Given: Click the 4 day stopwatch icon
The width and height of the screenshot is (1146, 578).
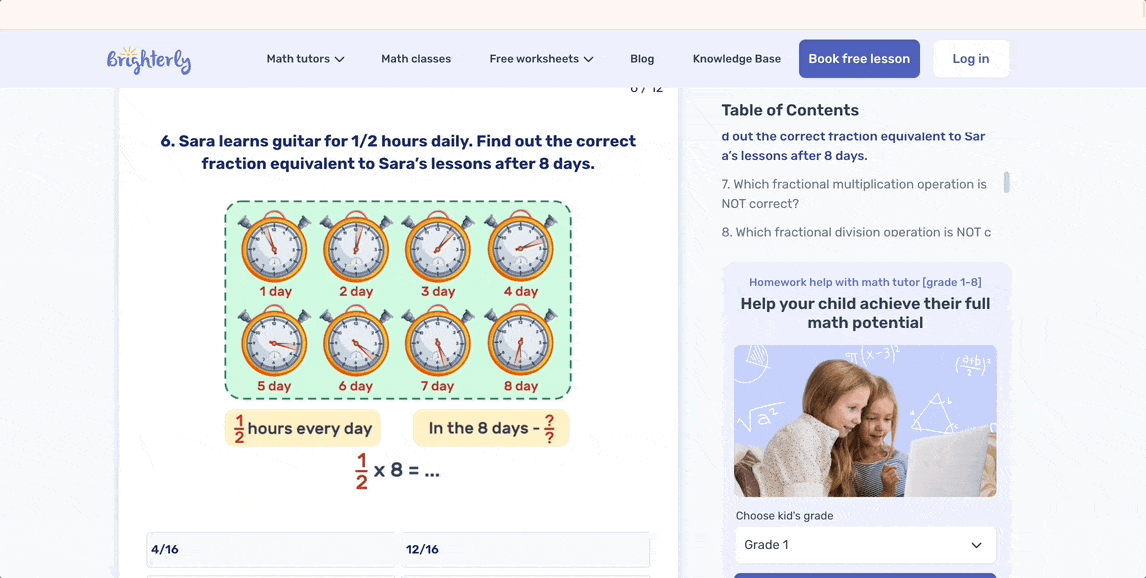Looking at the screenshot, I should click(520, 246).
